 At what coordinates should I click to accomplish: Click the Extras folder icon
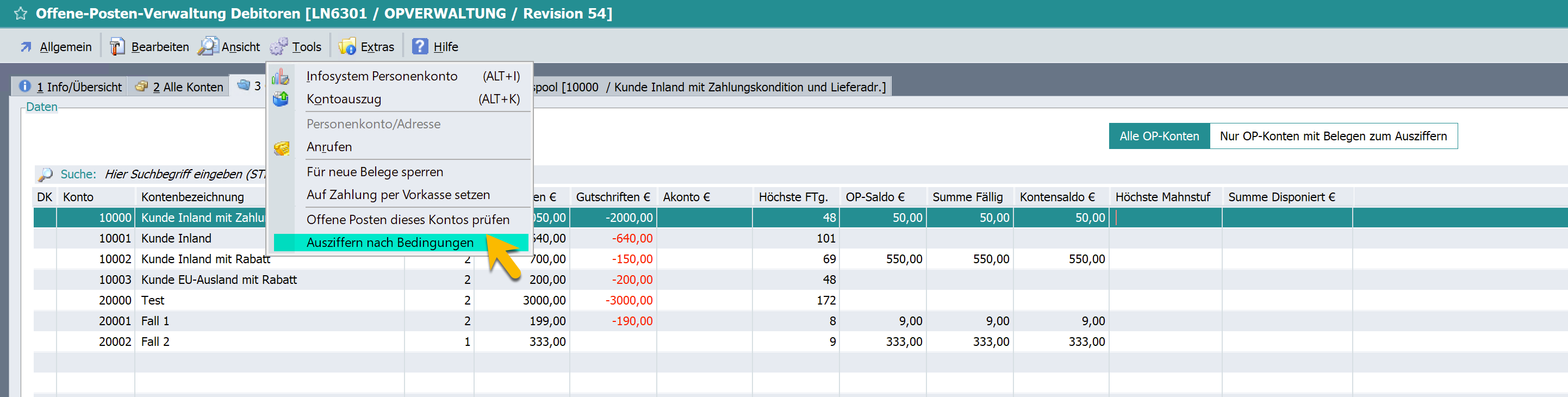pyautogui.click(x=347, y=47)
